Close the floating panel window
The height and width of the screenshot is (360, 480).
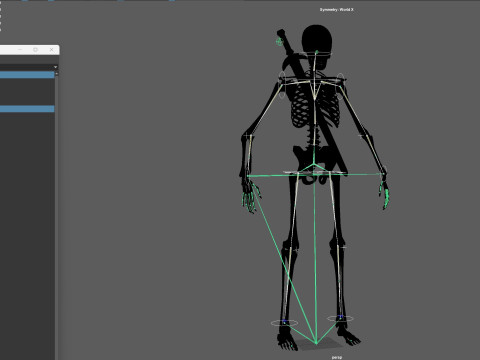51,50
